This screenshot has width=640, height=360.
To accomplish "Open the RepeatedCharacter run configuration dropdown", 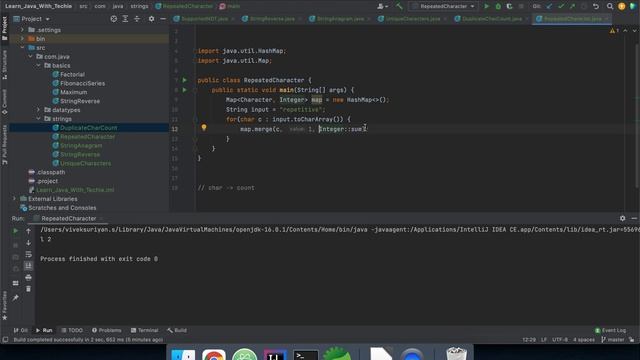I will pyautogui.click(x=444, y=6).
